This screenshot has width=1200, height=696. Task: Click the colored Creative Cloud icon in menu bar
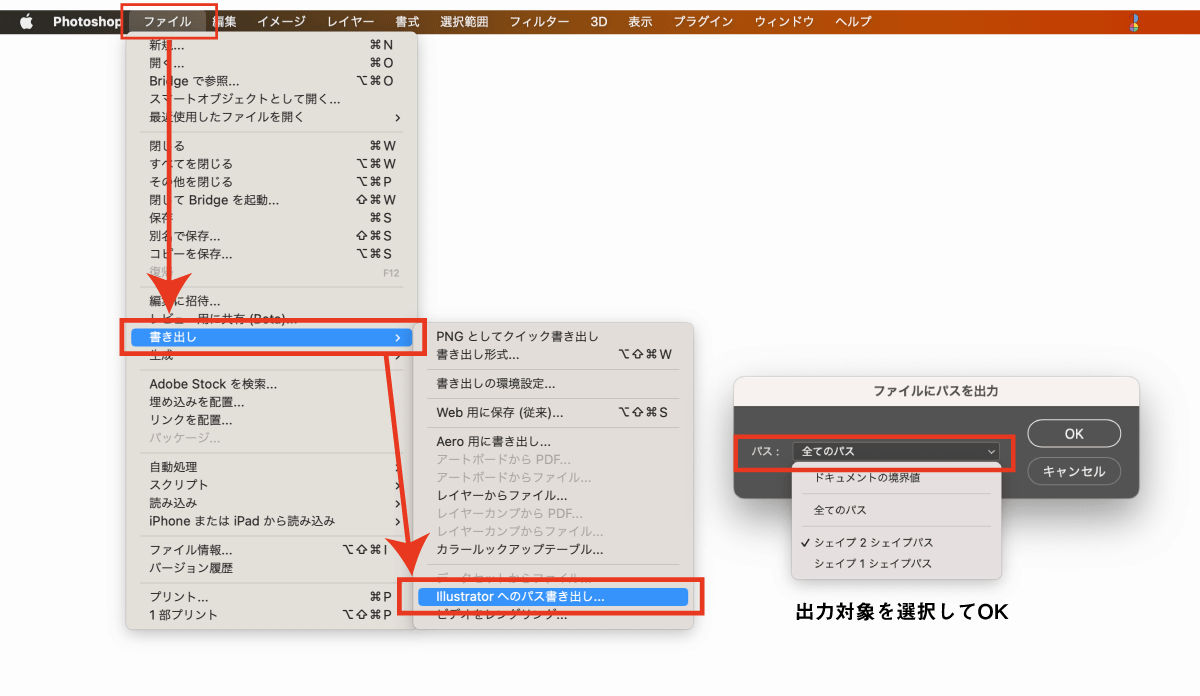click(1135, 20)
